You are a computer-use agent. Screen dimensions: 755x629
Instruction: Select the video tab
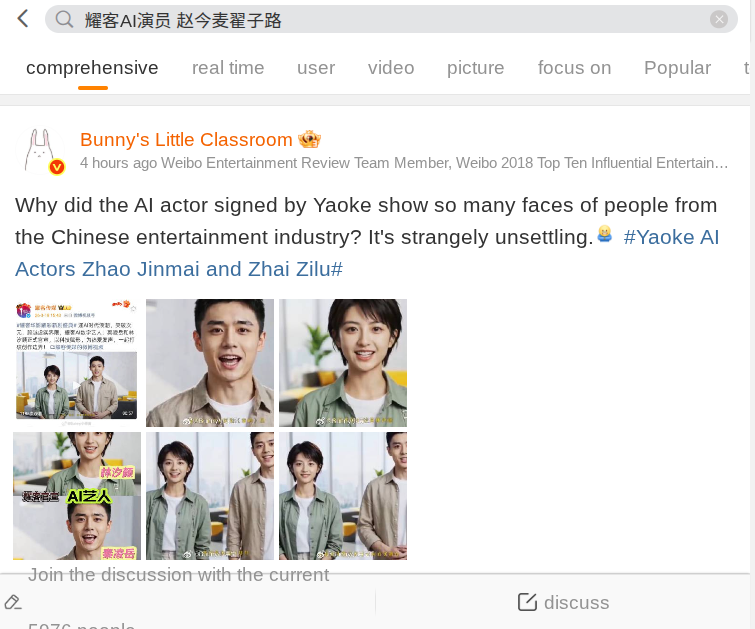coord(391,68)
